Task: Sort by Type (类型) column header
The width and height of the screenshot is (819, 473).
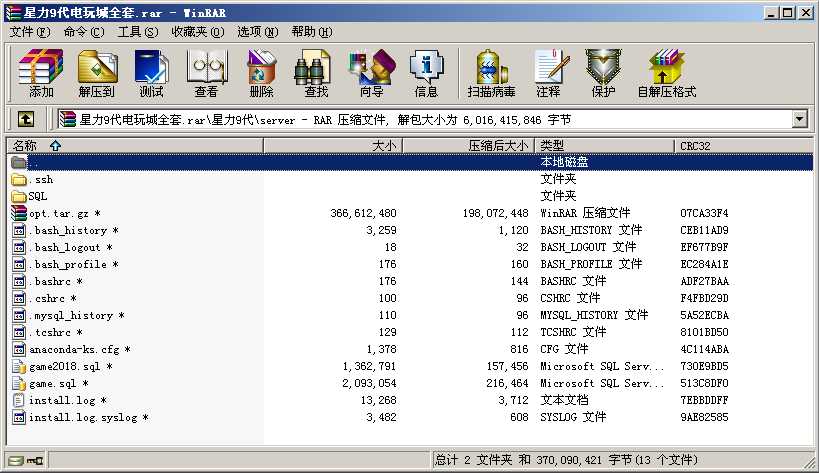Action: point(604,146)
